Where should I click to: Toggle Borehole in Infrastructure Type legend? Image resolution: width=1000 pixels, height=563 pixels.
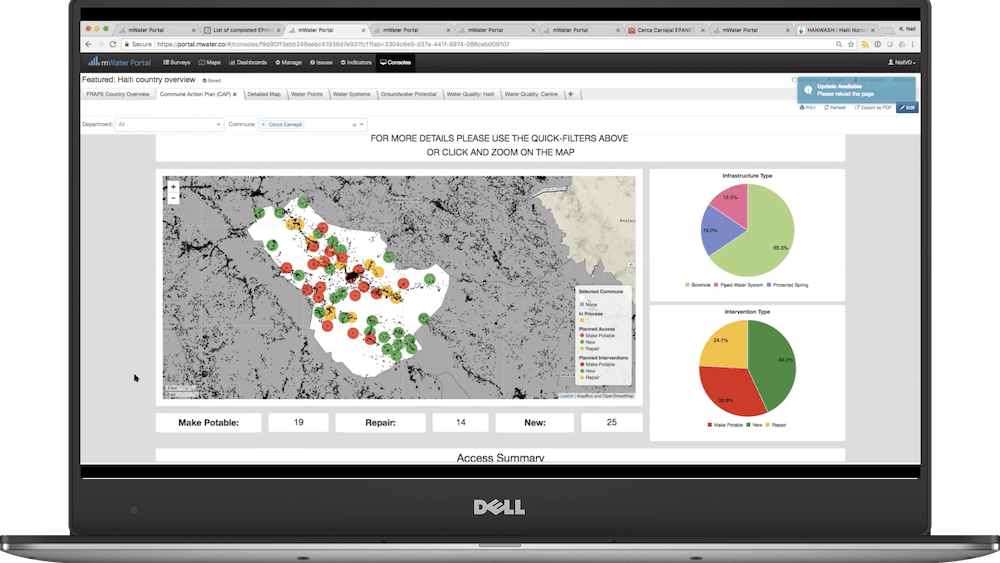click(x=698, y=285)
